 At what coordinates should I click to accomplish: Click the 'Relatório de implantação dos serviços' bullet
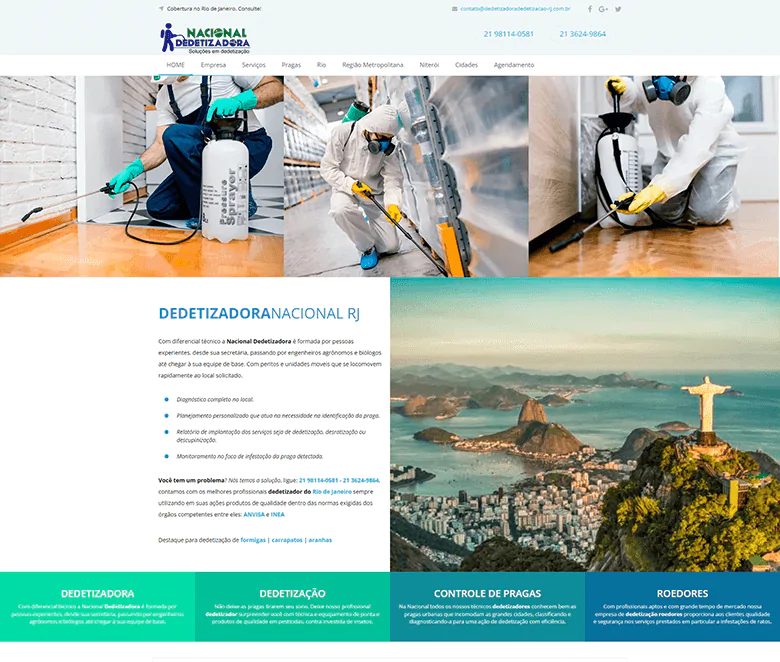(271, 436)
